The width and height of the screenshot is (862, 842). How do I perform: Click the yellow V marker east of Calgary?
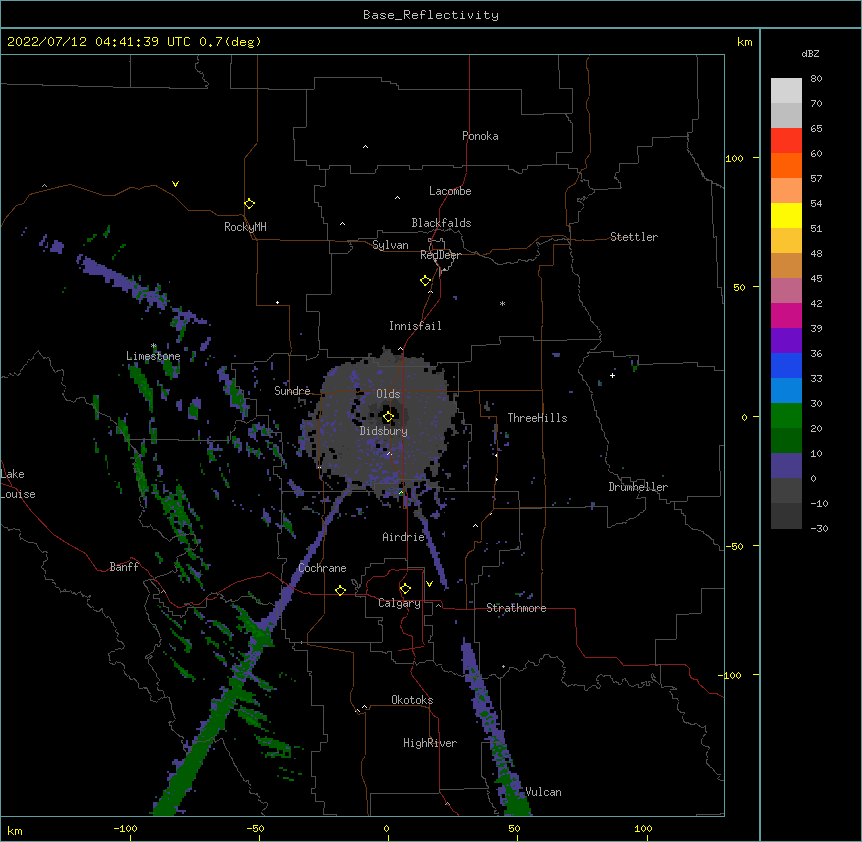point(429,584)
